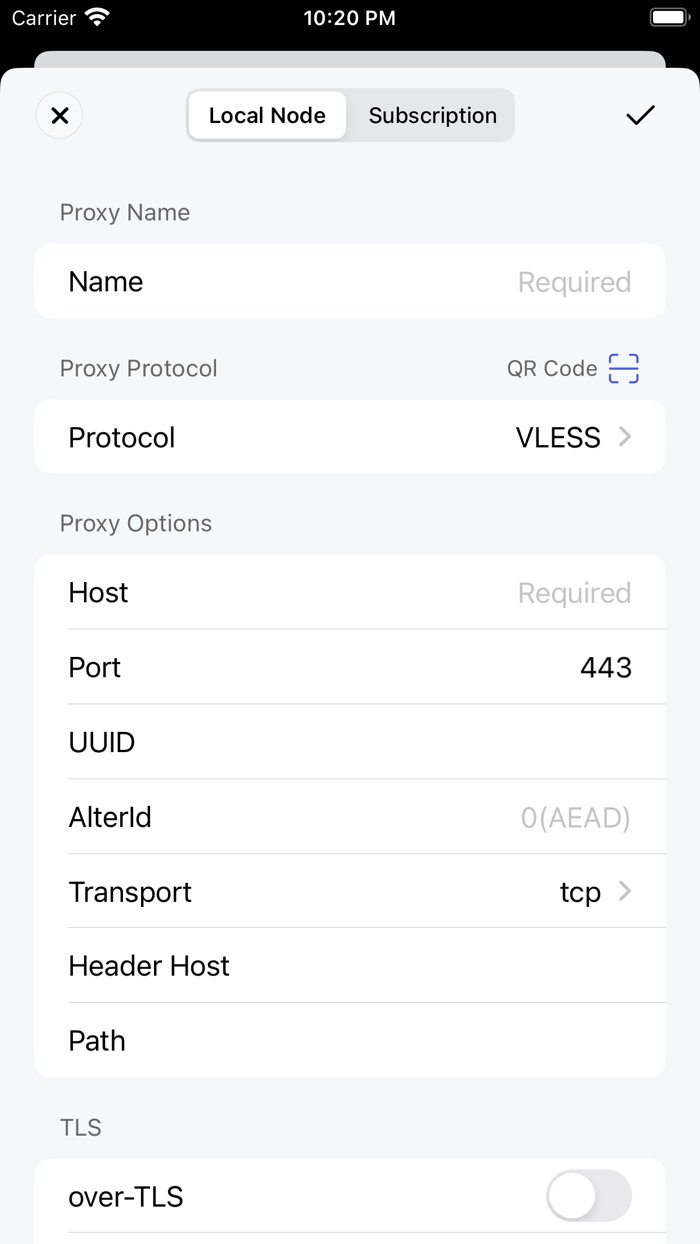Tap the Transport chevron arrow
Viewport: 700px width, 1244px height.
coord(625,891)
